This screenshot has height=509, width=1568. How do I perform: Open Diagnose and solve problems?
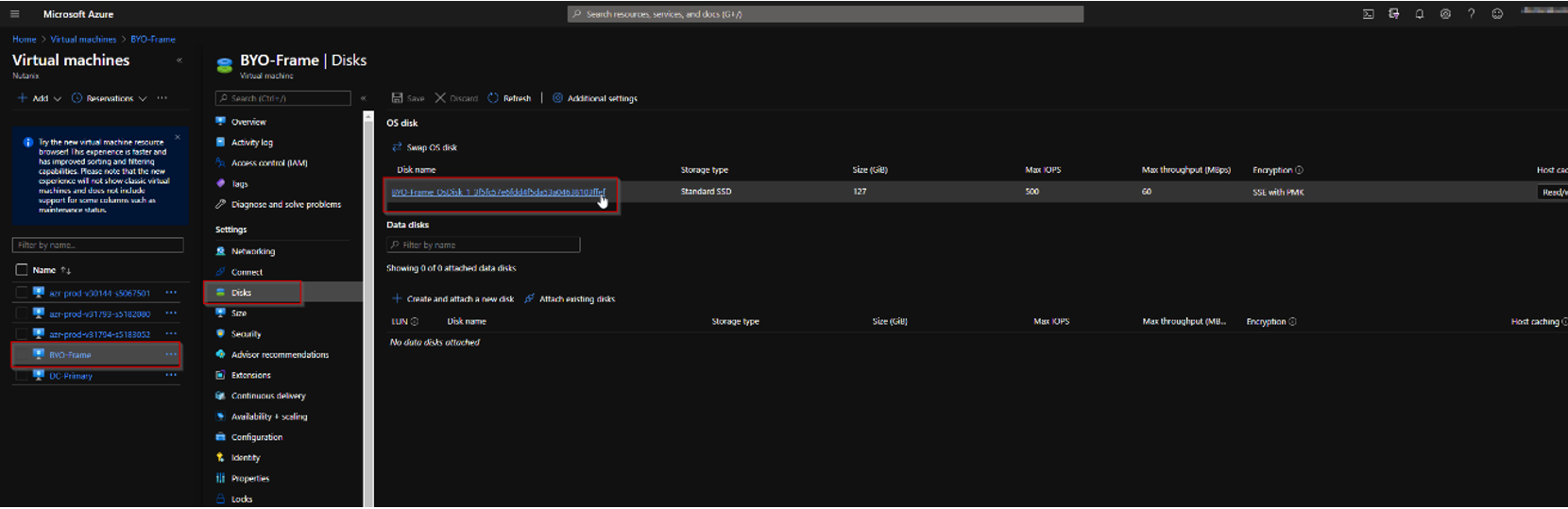click(288, 205)
